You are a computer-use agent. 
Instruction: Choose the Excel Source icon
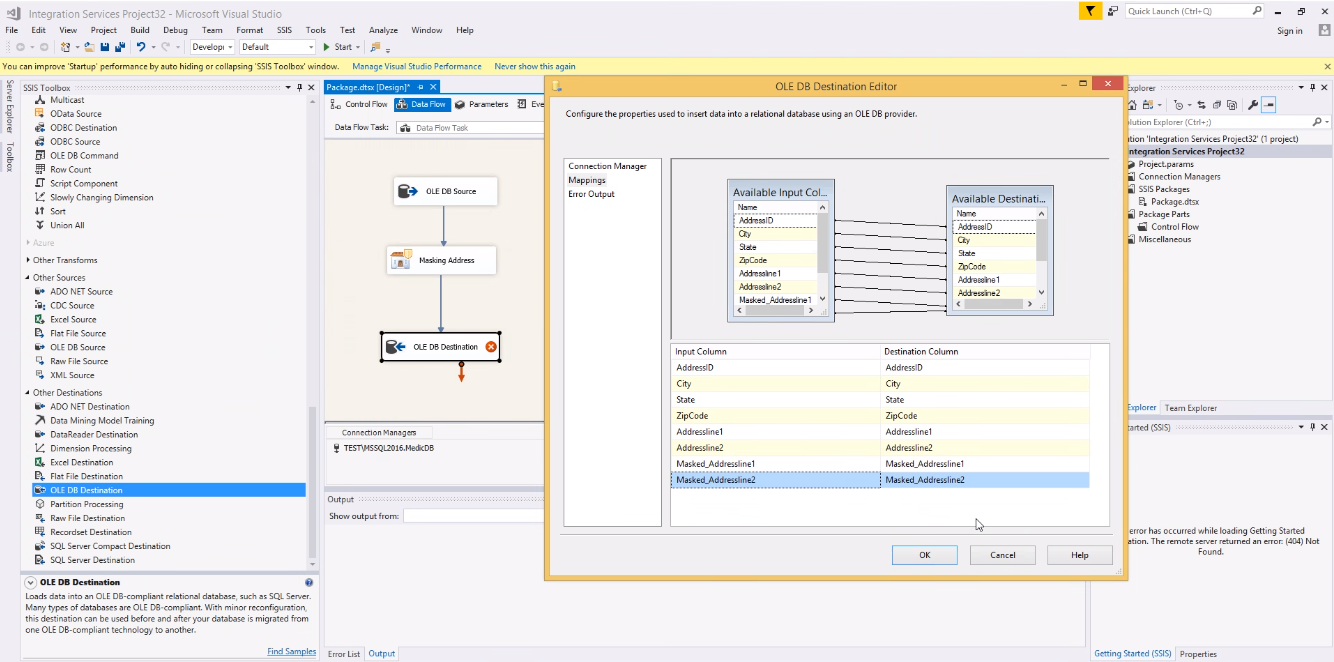click(40, 320)
